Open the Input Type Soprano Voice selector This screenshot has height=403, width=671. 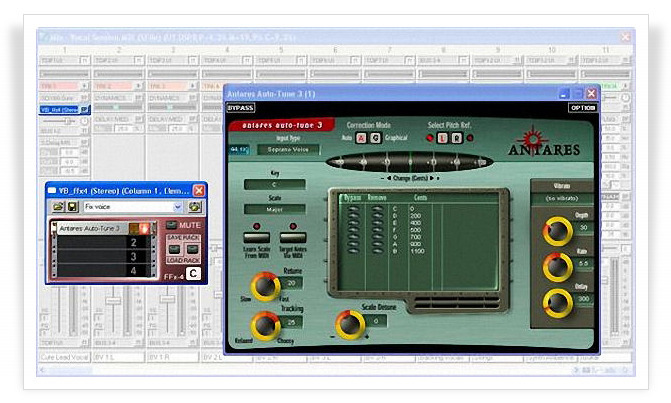point(288,150)
